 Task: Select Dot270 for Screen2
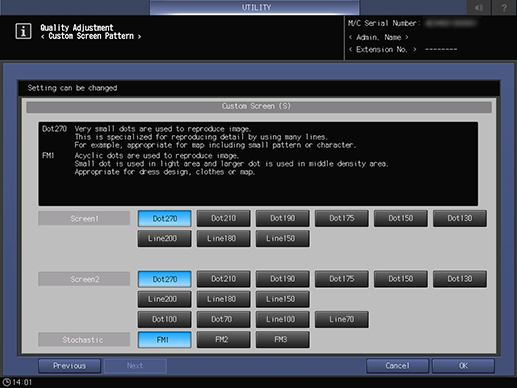165,279
